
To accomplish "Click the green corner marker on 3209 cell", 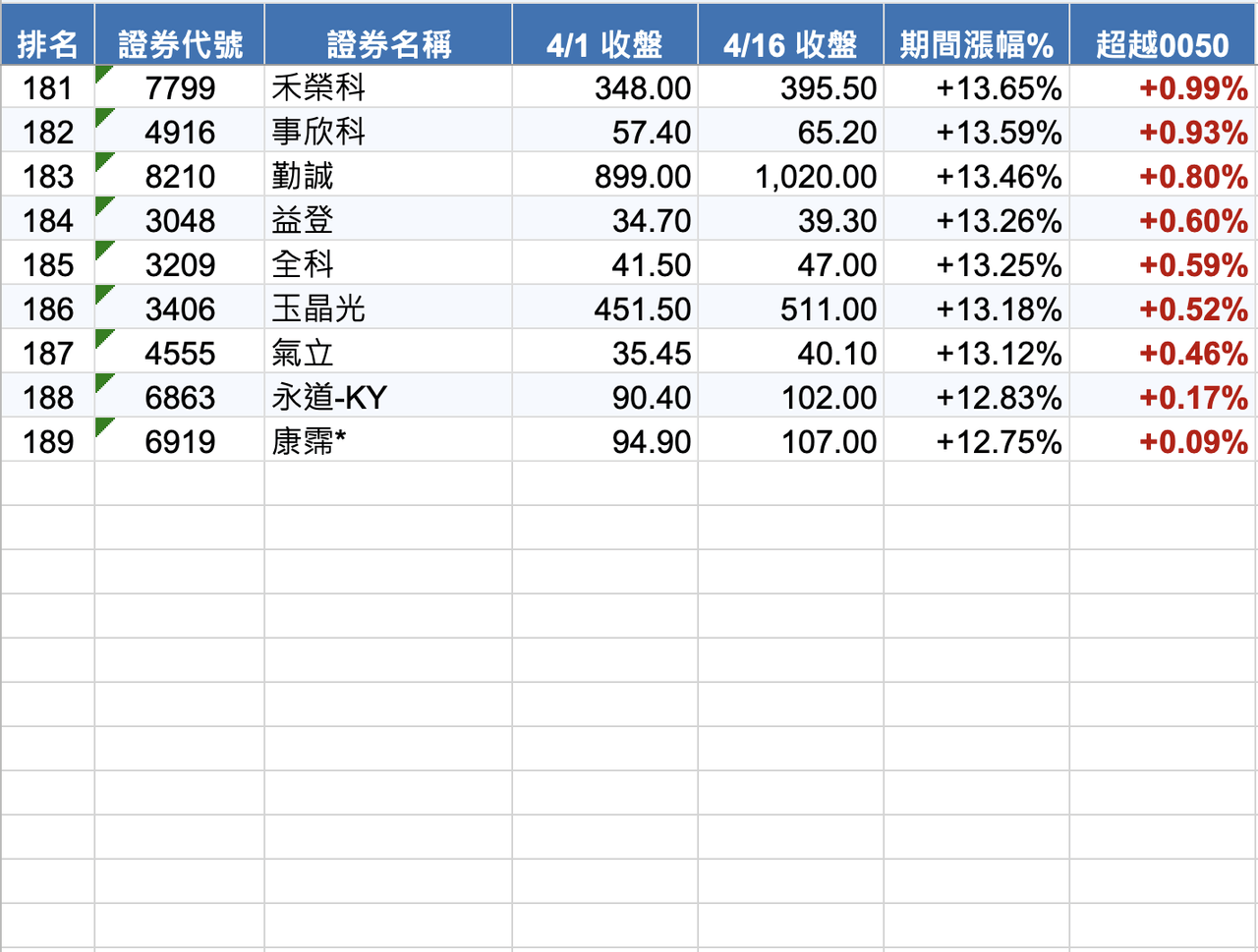I will 103,250.
